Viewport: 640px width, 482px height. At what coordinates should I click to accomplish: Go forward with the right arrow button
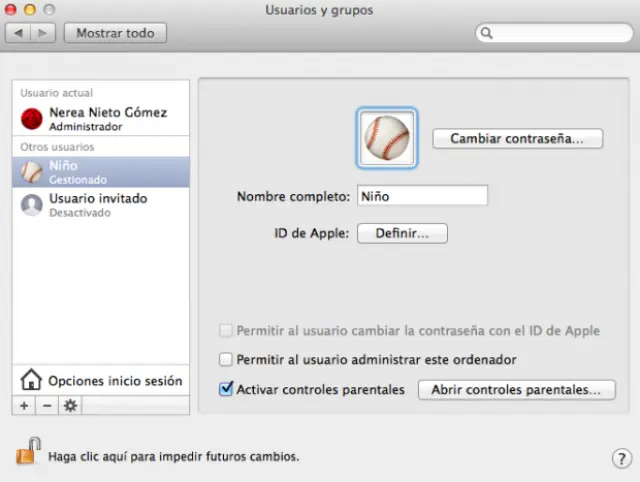coord(43,33)
